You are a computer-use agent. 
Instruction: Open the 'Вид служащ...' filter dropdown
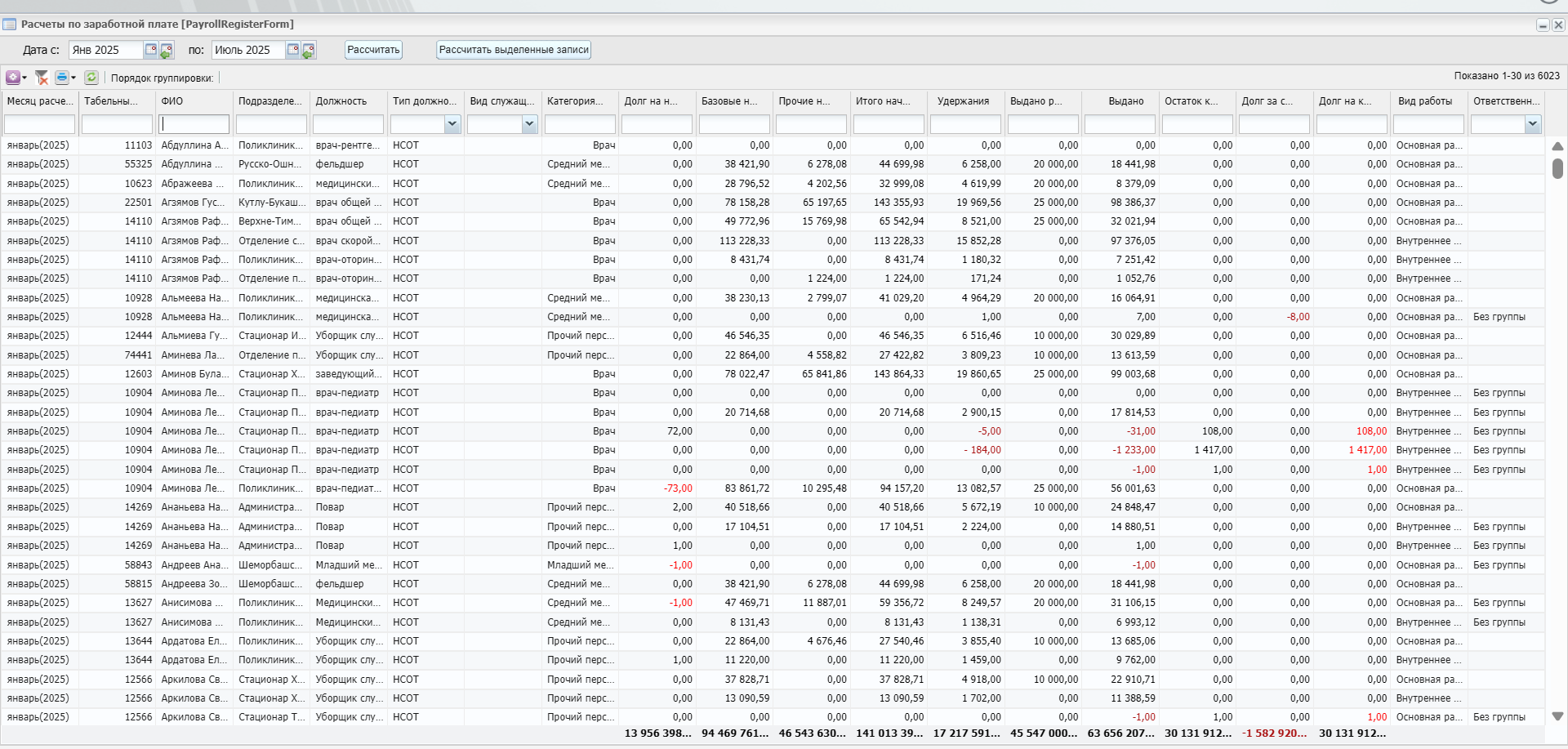pyautogui.click(x=529, y=124)
